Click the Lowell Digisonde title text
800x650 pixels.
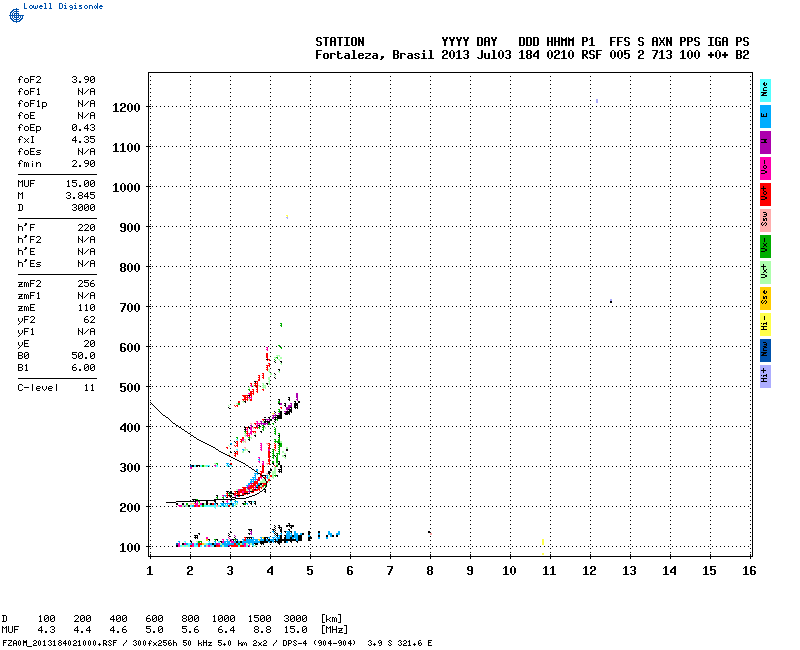point(63,6)
